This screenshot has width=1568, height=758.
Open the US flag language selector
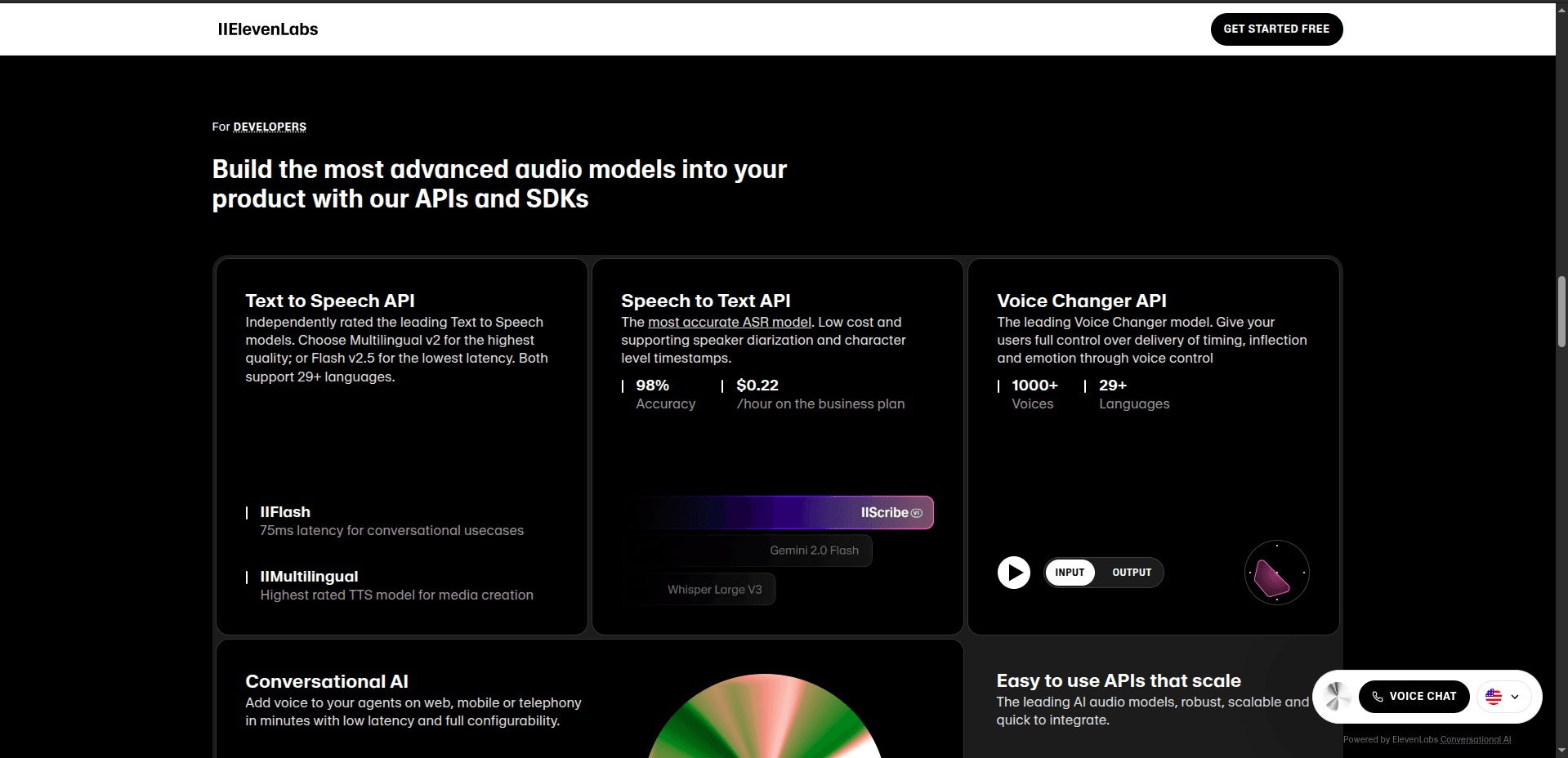[1503, 697]
